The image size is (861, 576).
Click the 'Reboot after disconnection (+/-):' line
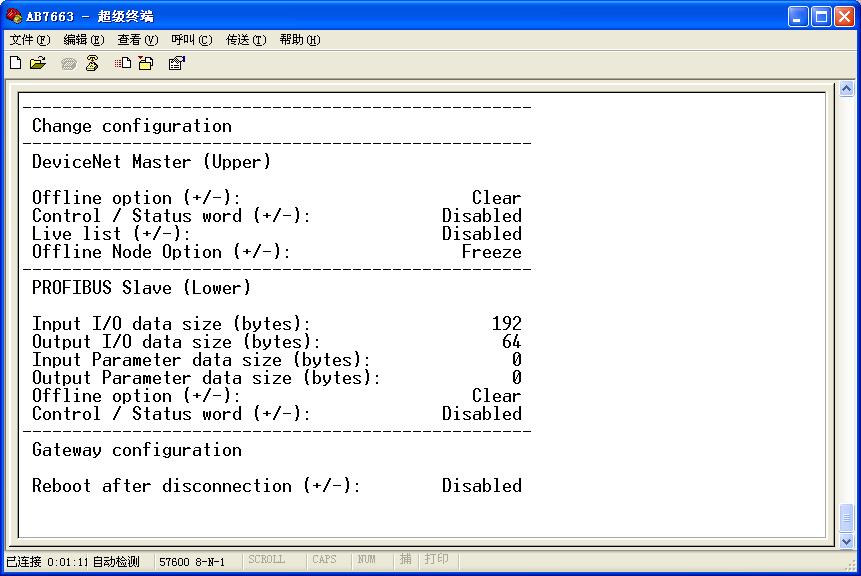pos(196,486)
